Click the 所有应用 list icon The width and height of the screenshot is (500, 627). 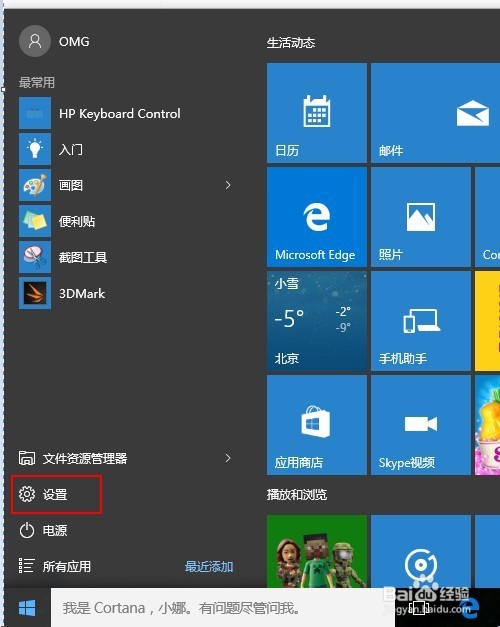(x=26, y=566)
